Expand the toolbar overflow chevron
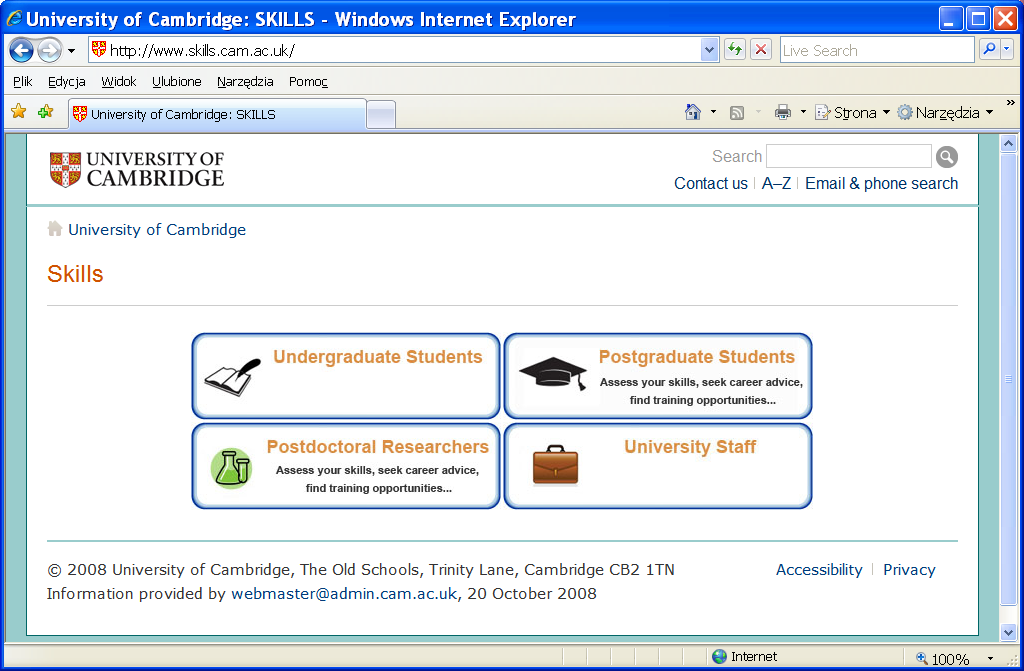1024x671 pixels. [x=1010, y=103]
